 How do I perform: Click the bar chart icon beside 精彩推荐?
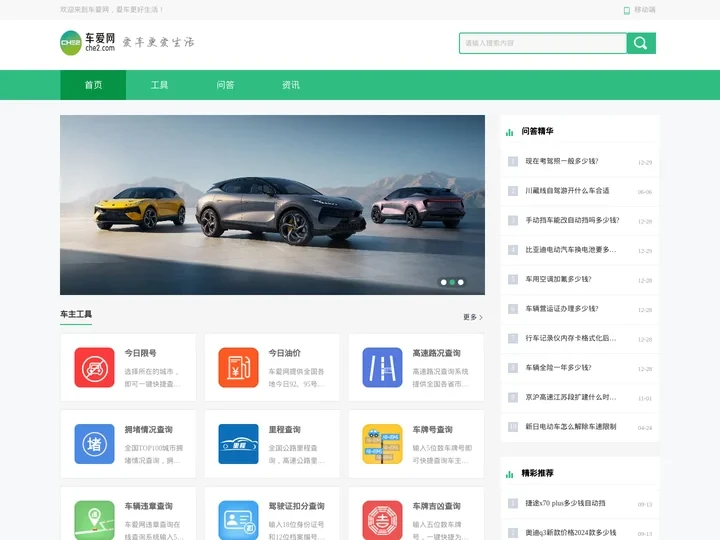click(x=509, y=474)
